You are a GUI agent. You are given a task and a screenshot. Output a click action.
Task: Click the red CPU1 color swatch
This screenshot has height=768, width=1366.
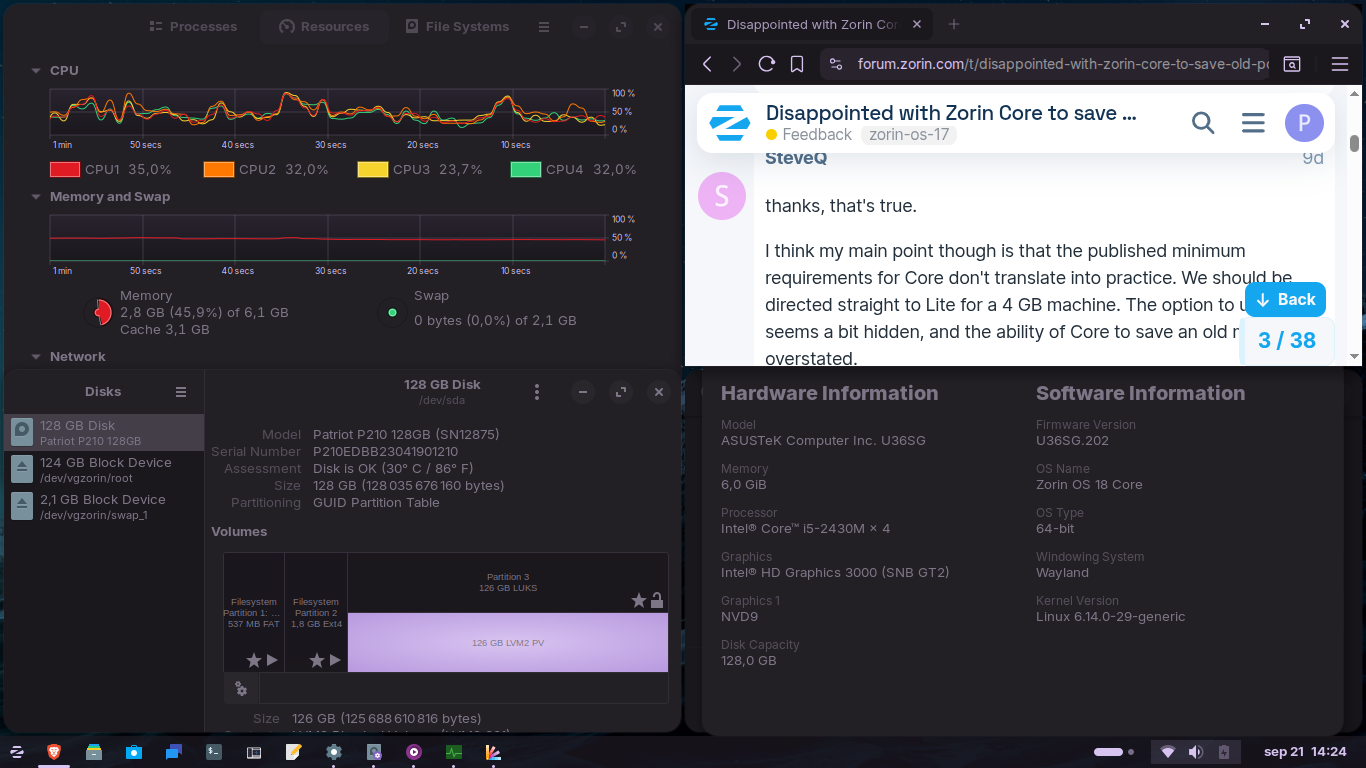pos(65,170)
